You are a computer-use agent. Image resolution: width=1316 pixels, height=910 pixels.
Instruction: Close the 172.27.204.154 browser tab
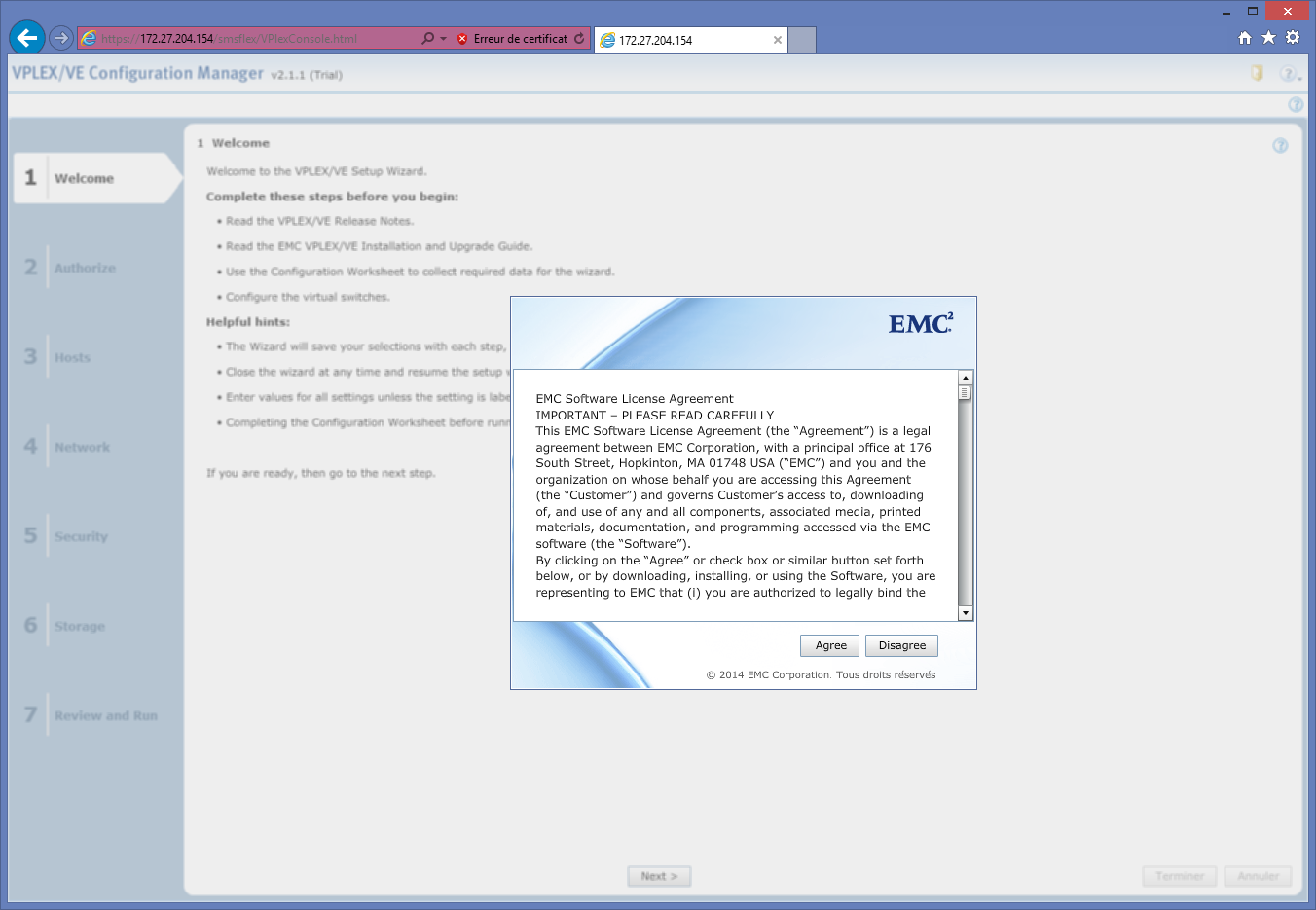point(777,40)
